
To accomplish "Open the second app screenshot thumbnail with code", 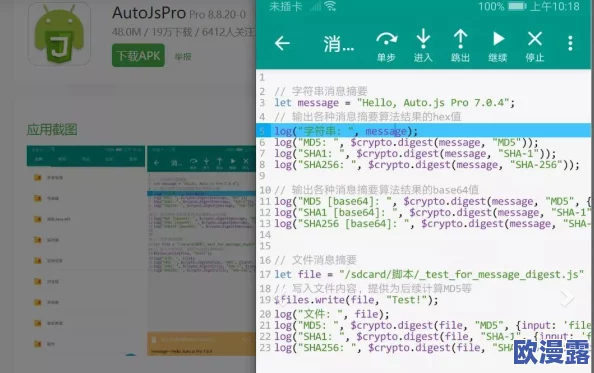I will (201, 250).
